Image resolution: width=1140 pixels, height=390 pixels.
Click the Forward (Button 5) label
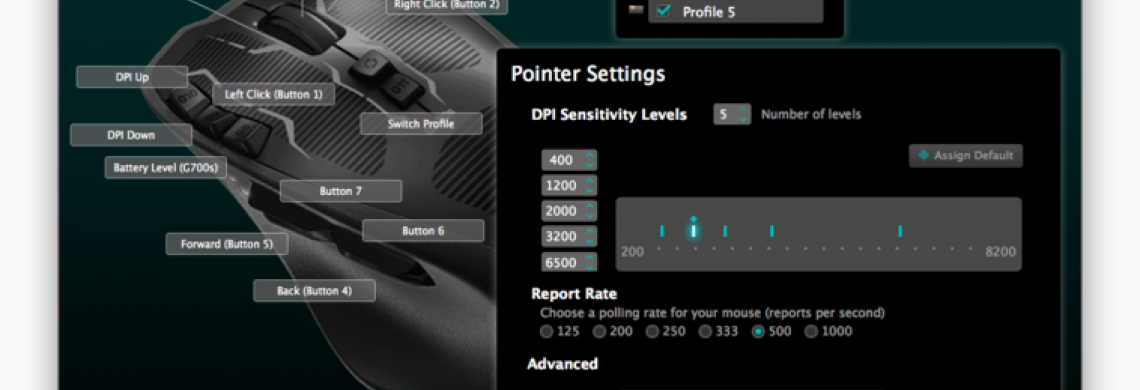[227, 244]
